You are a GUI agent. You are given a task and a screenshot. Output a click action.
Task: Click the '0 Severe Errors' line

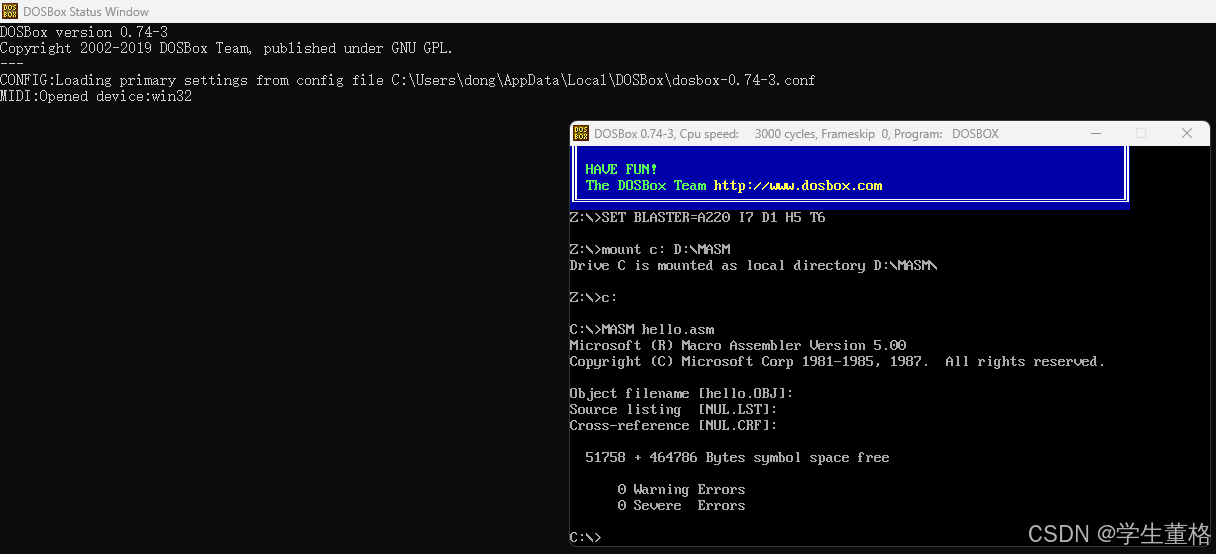point(682,505)
